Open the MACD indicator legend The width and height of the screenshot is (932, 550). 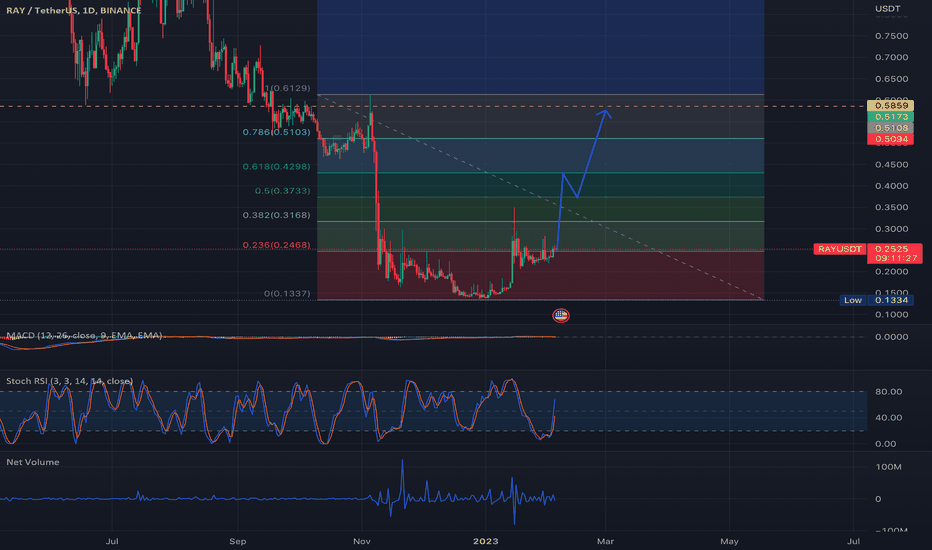[84, 335]
